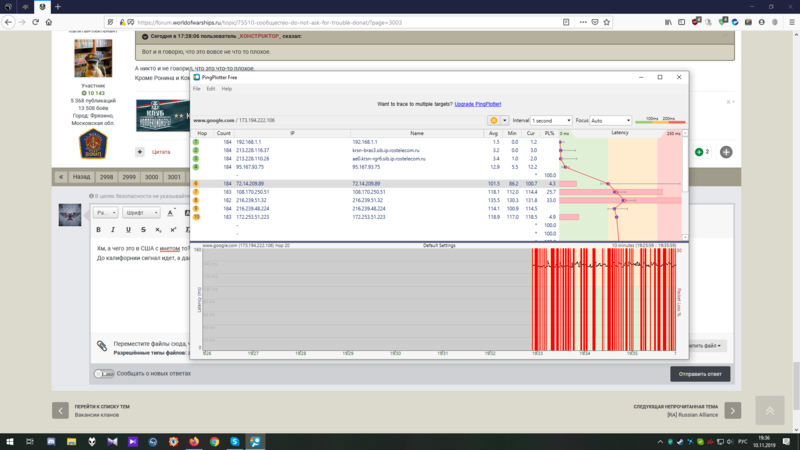Go to forum page 2998
Viewport: 800px width, 450px height.
106,177
